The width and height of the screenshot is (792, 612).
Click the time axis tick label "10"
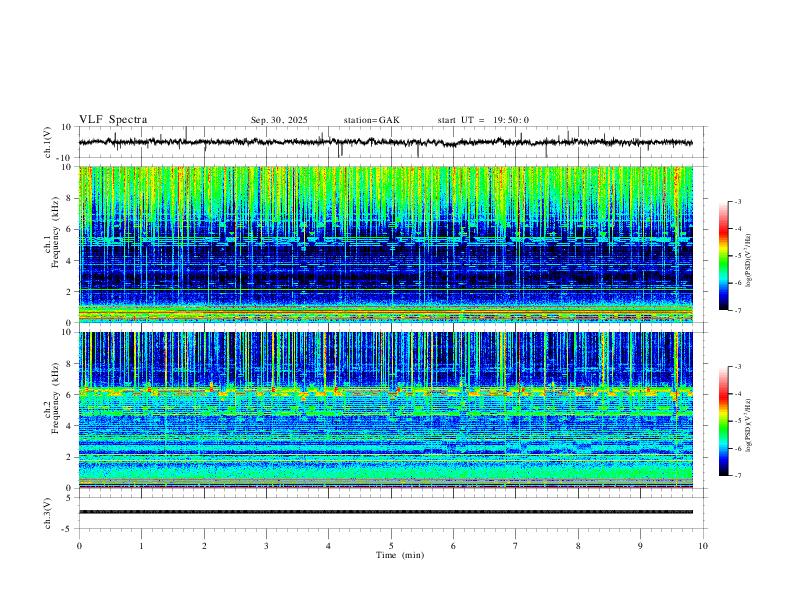pos(703,546)
